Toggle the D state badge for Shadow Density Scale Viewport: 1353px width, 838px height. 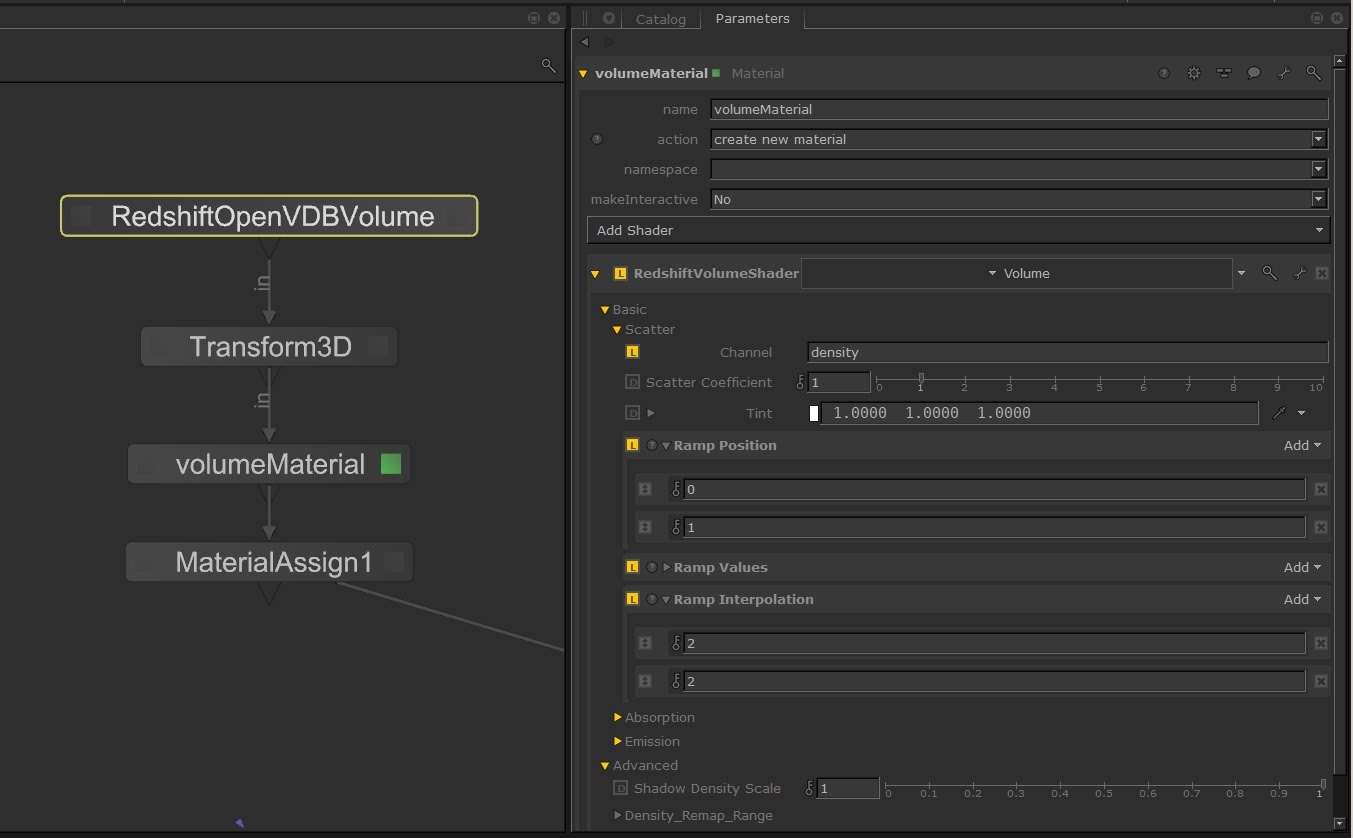coord(620,788)
